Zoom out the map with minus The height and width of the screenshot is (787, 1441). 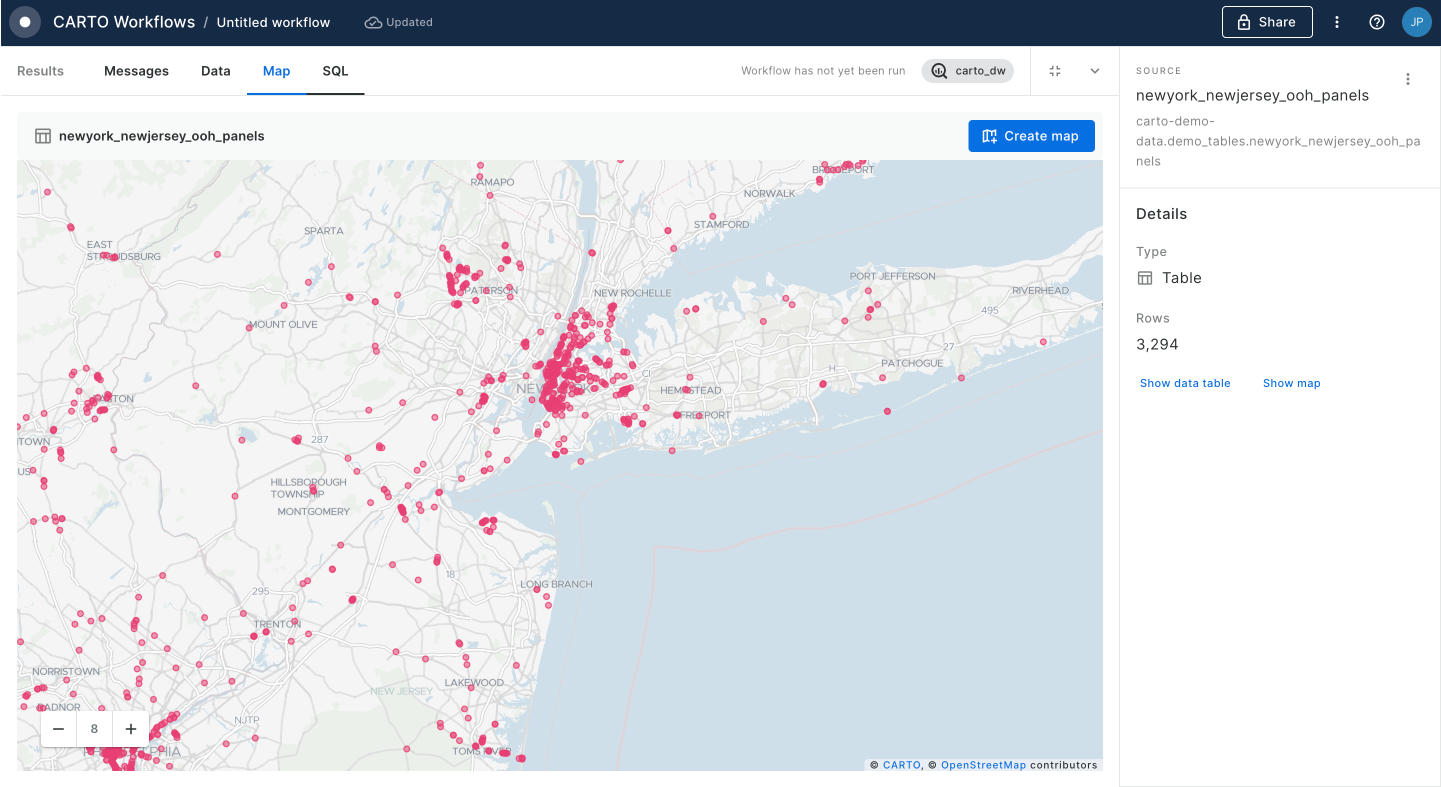click(x=58, y=729)
